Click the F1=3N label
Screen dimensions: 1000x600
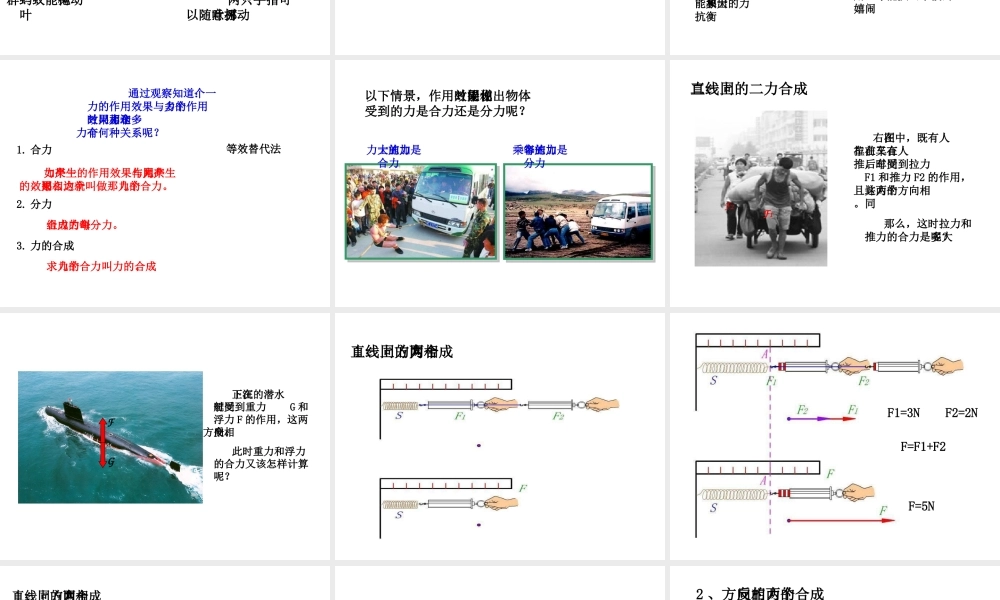point(903,412)
